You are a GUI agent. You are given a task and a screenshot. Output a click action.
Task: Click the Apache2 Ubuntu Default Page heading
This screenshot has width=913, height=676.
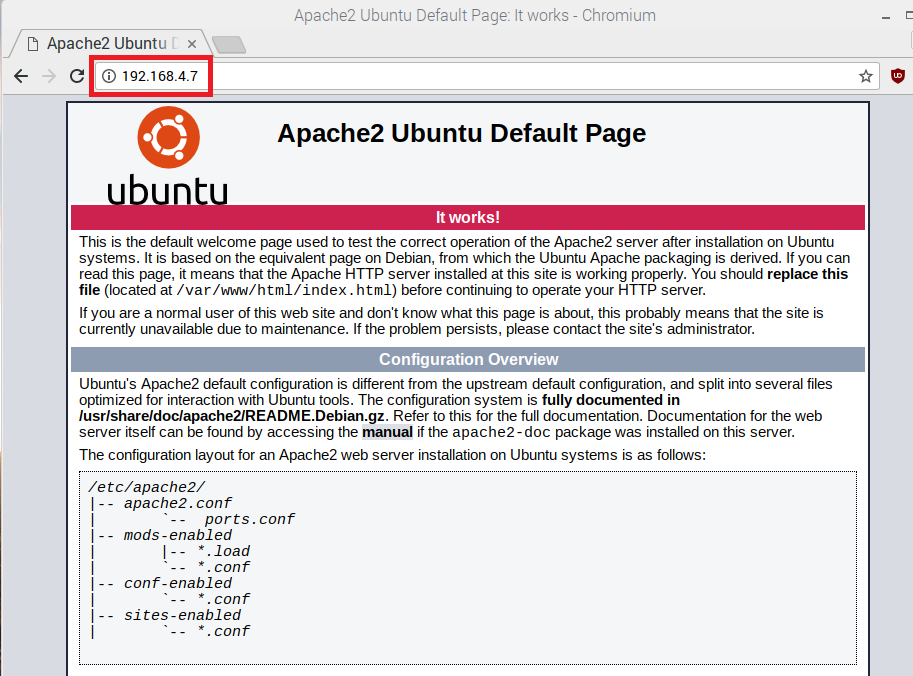click(x=462, y=133)
